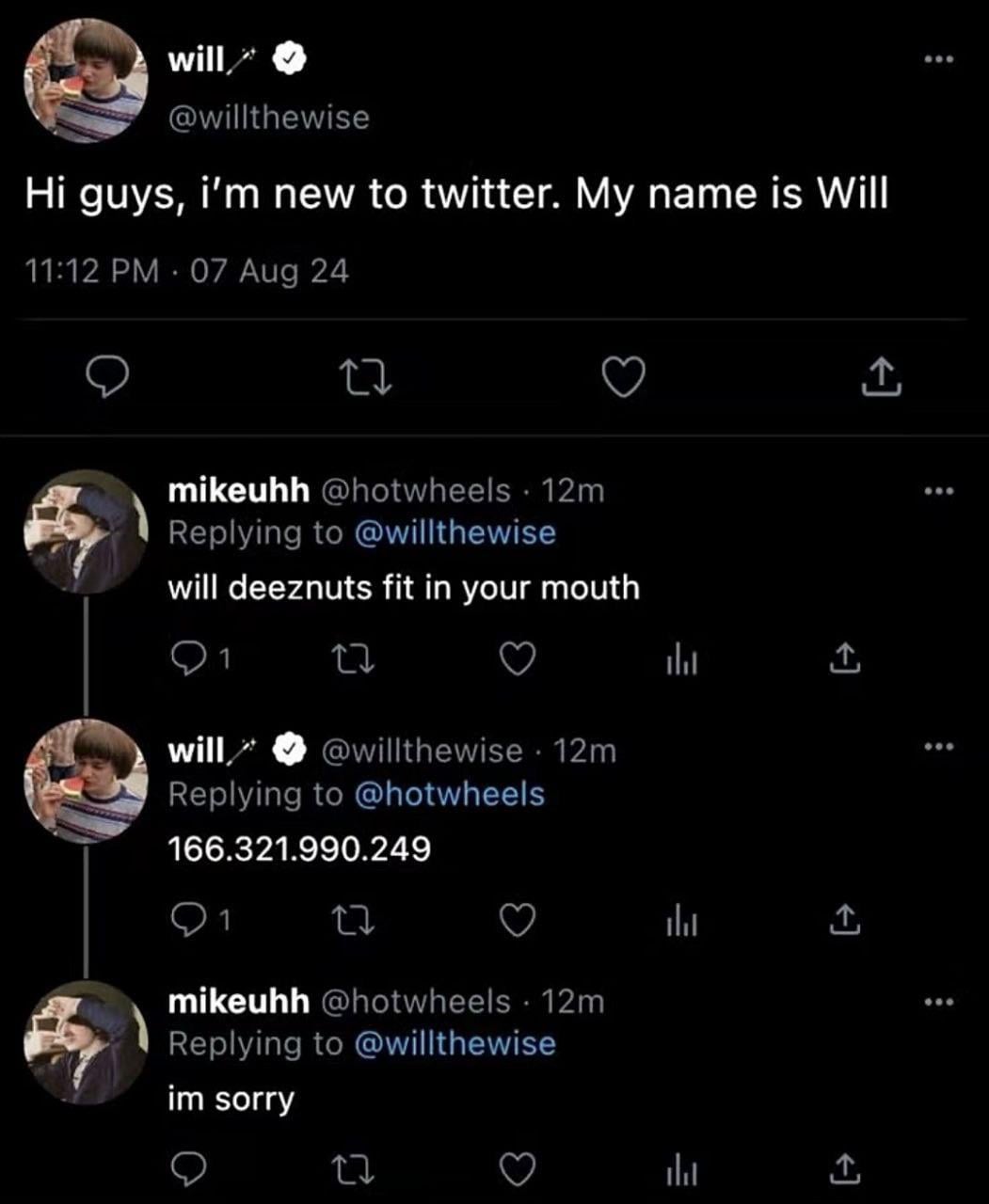989x1204 pixels.
Task: View analytics for the 'will deeznuts' reply
Action: point(681,660)
